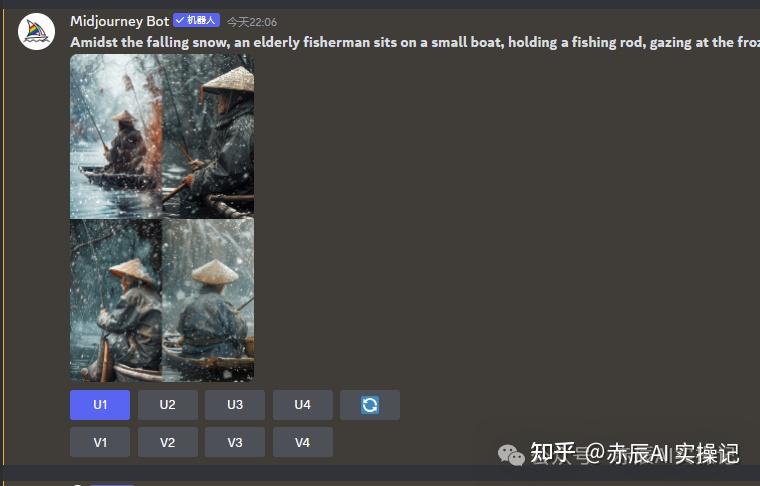Image resolution: width=760 pixels, height=486 pixels.
Task: Upscale the second image with U2
Action: coord(168,405)
